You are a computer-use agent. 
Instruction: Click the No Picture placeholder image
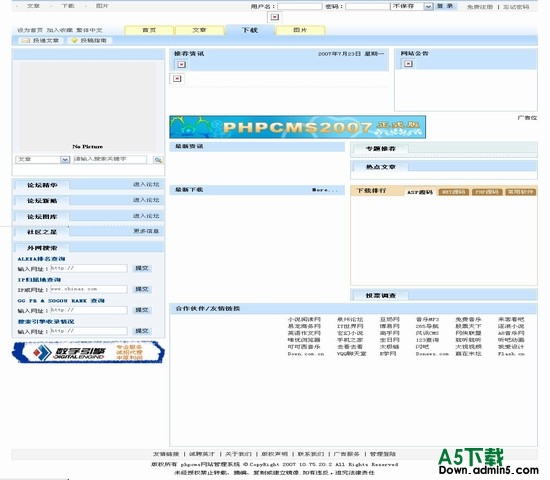[88, 106]
